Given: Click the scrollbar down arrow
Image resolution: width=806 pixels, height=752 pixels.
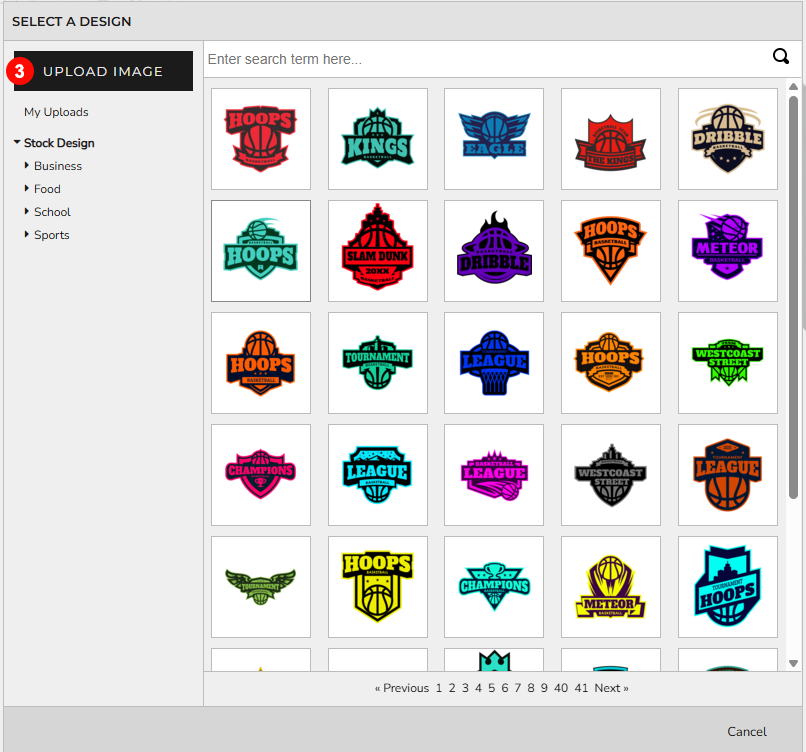Looking at the screenshot, I should (x=793, y=663).
